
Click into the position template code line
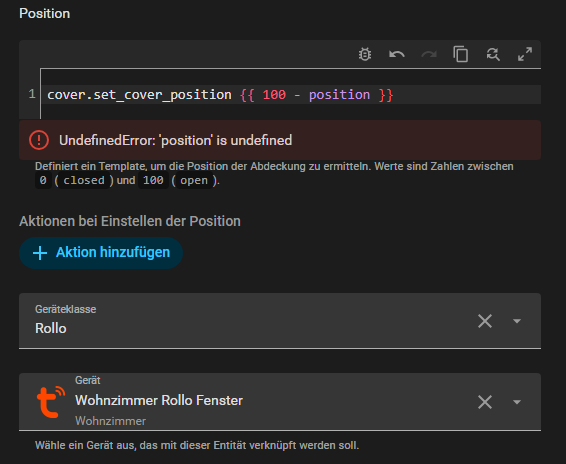point(291,95)
